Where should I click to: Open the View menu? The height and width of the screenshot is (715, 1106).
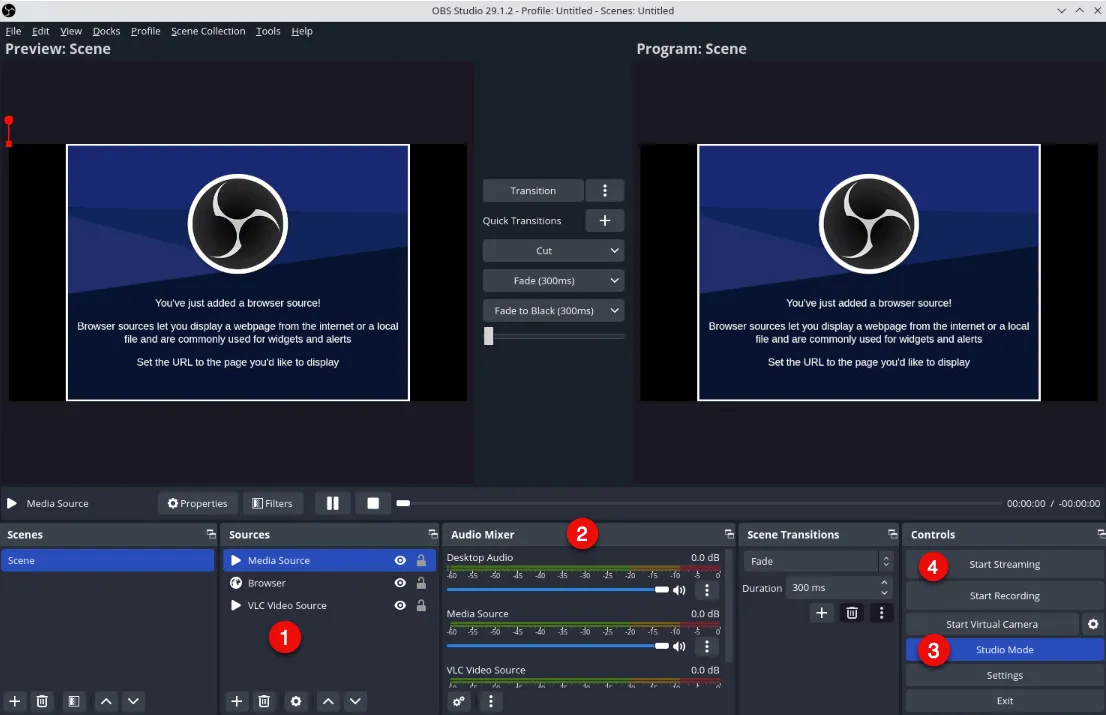point(71,31)
